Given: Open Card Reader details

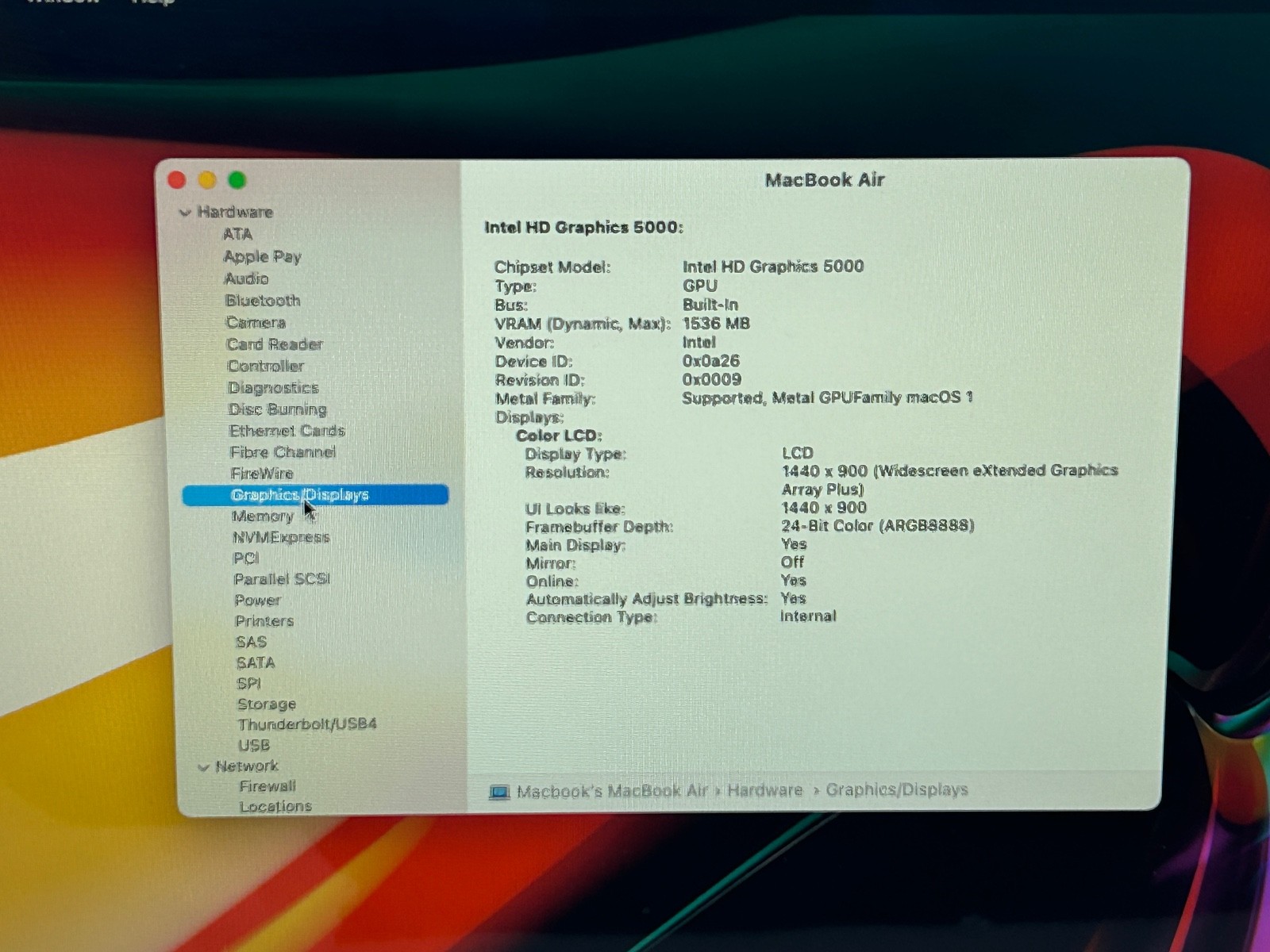Looking at the screenshot, I should (x=275, y=344).
